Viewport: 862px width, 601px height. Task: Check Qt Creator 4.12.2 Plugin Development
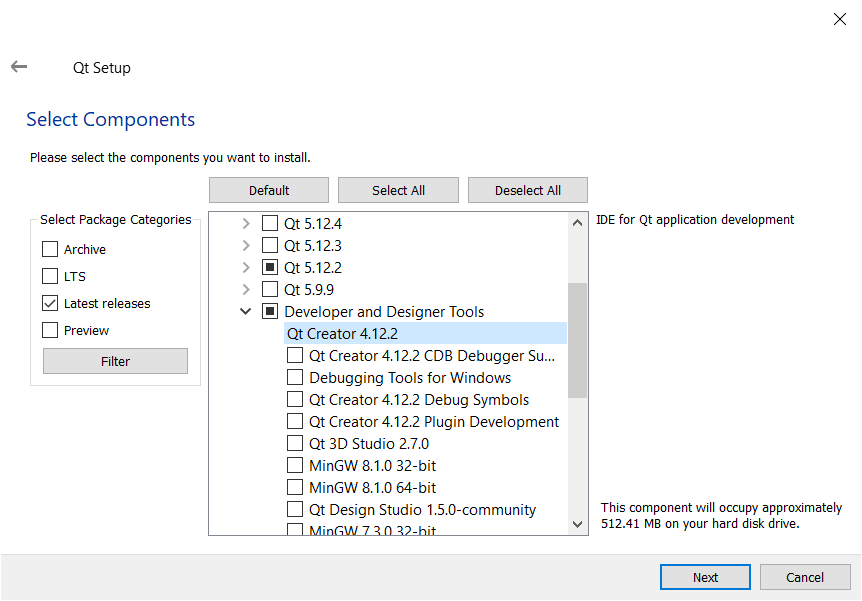[295, 421]
